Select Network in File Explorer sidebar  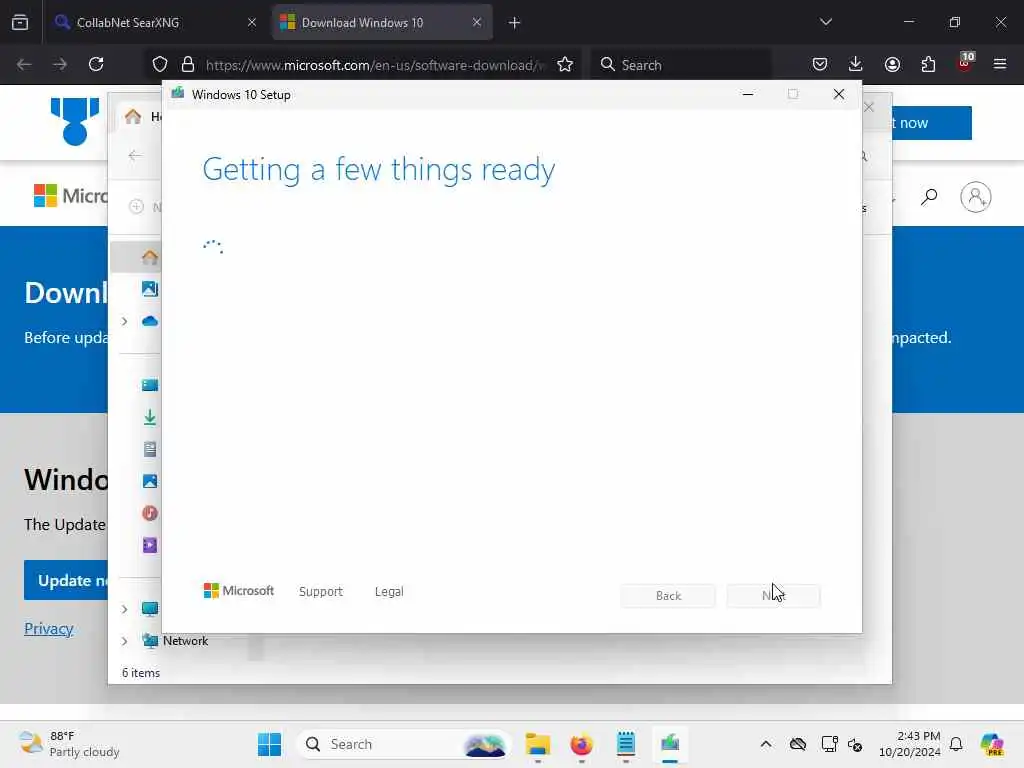[x=175, y=641]
